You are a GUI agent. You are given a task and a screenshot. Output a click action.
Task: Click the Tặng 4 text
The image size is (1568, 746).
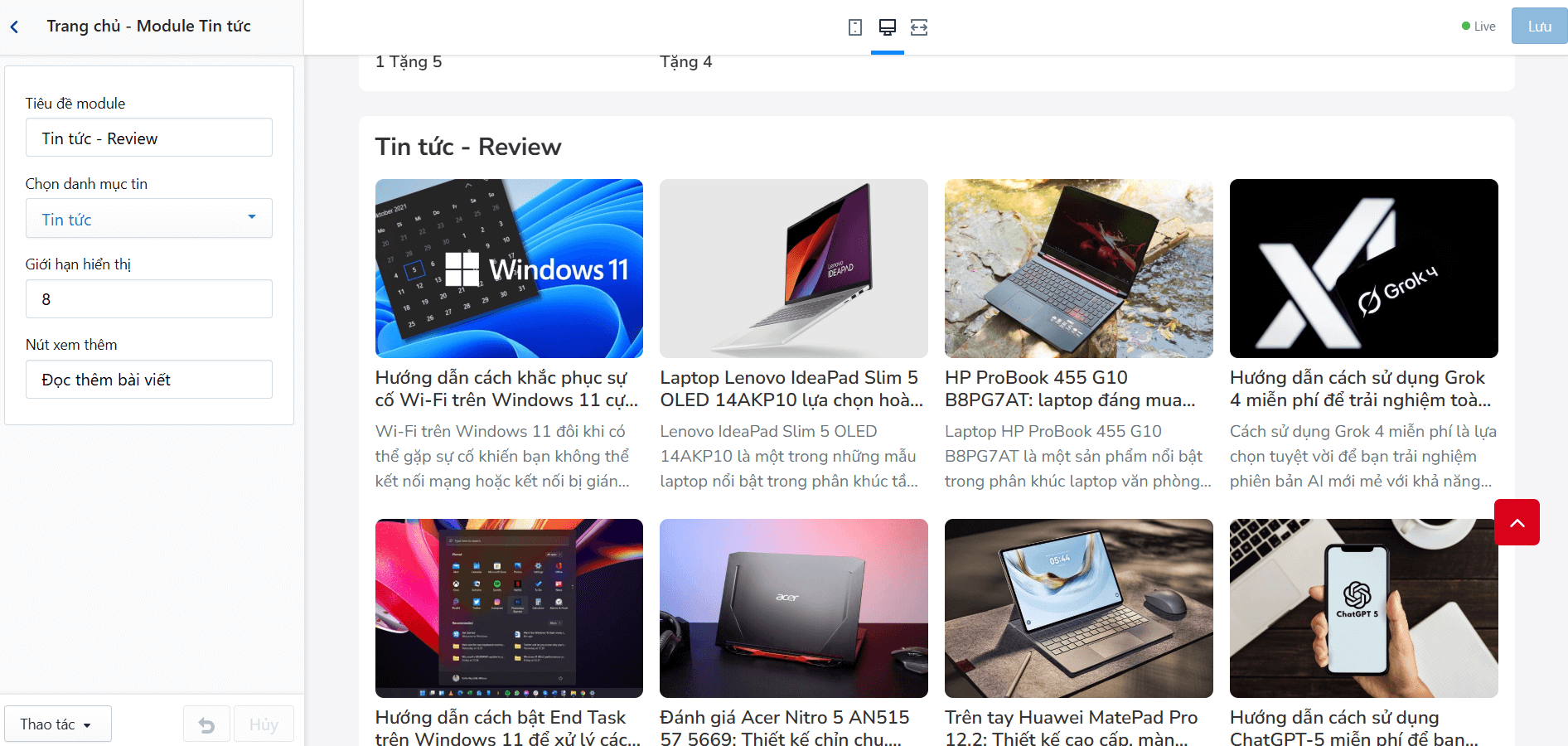(x=686, y=62)
